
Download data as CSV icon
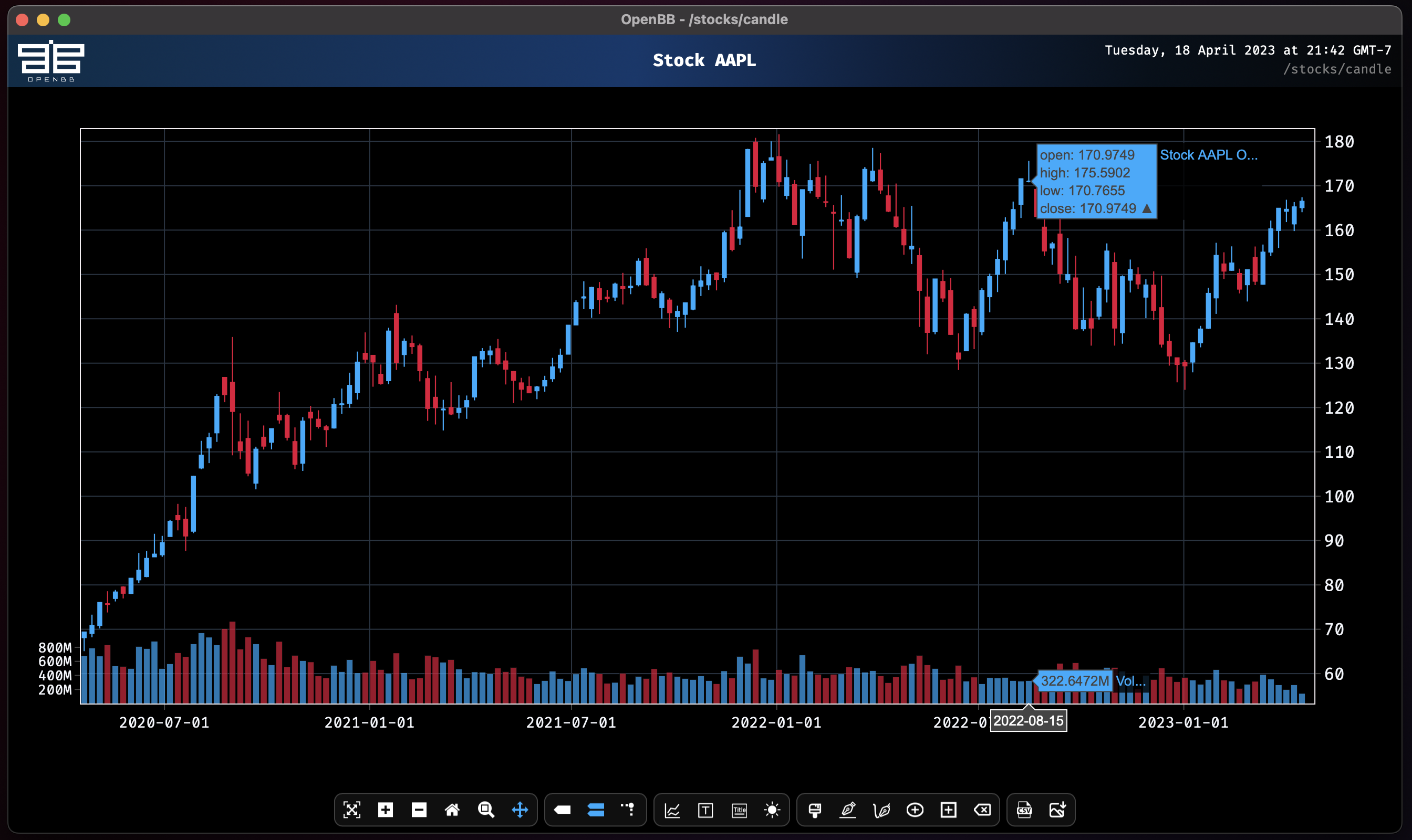coord(1024,810)
